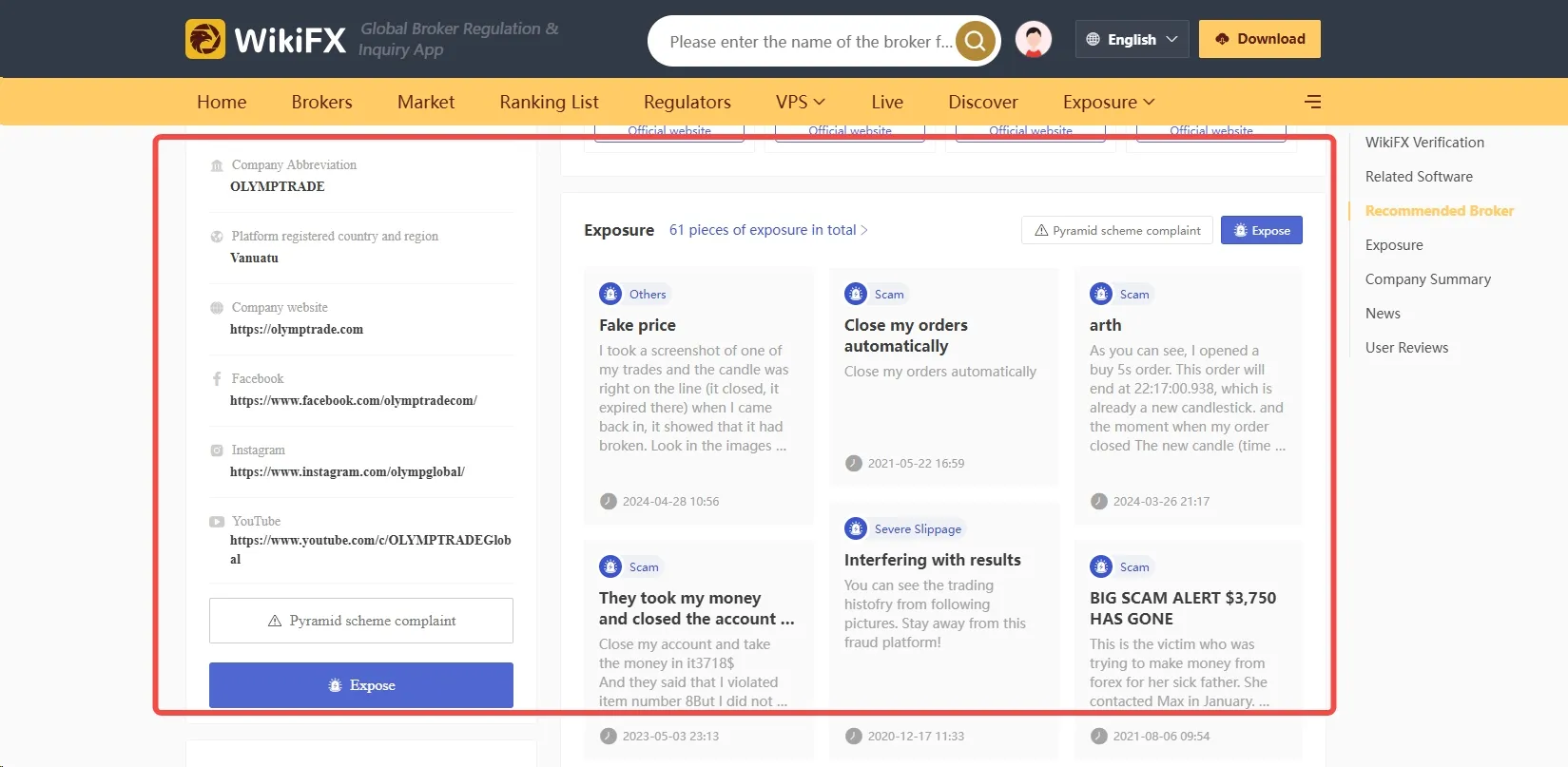1568x767 pixels.
Task: Expand the VPS menu
Action: (801, 102)
